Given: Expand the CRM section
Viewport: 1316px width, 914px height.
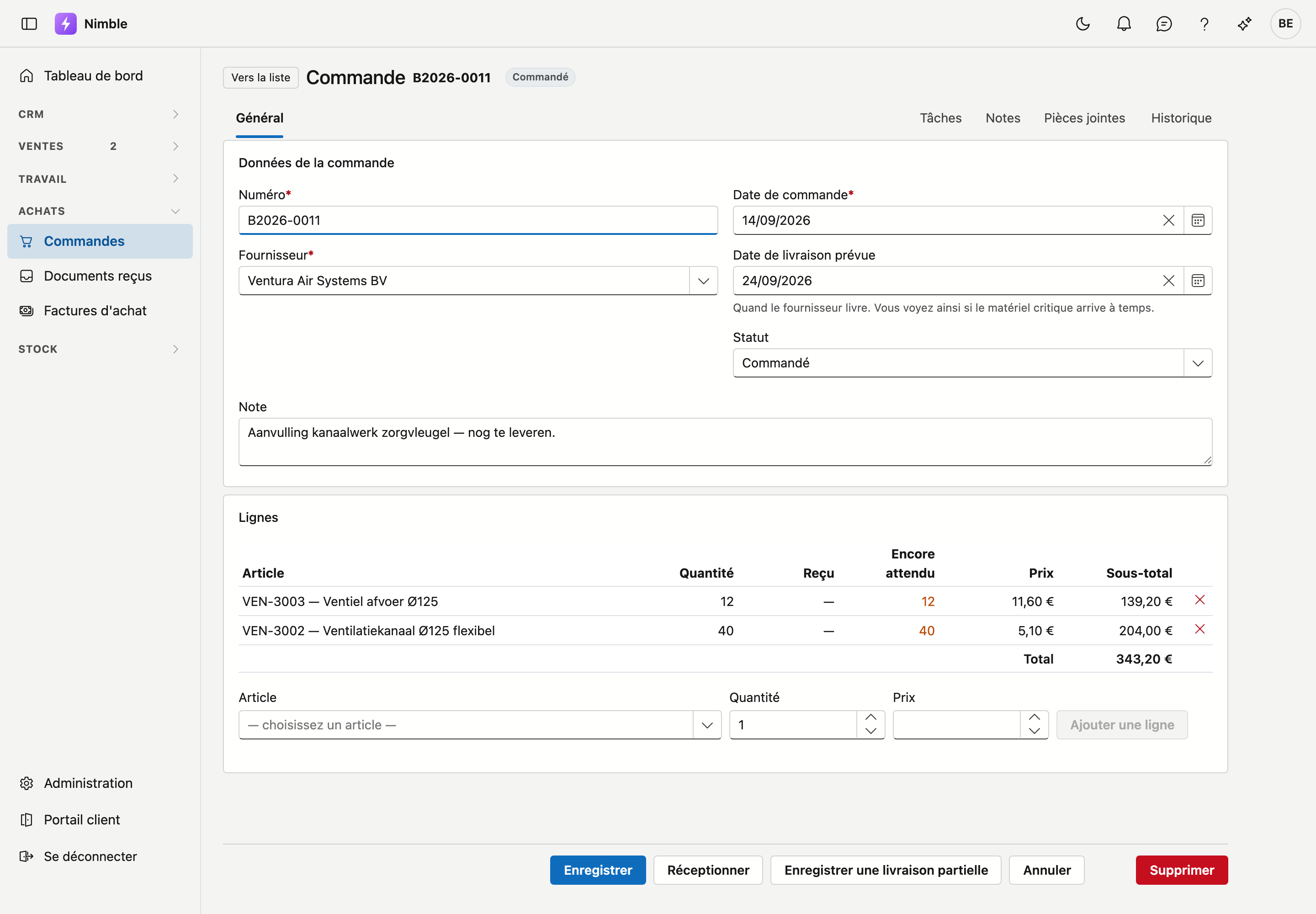Looking at the screenshot, I should pos(100,114).
